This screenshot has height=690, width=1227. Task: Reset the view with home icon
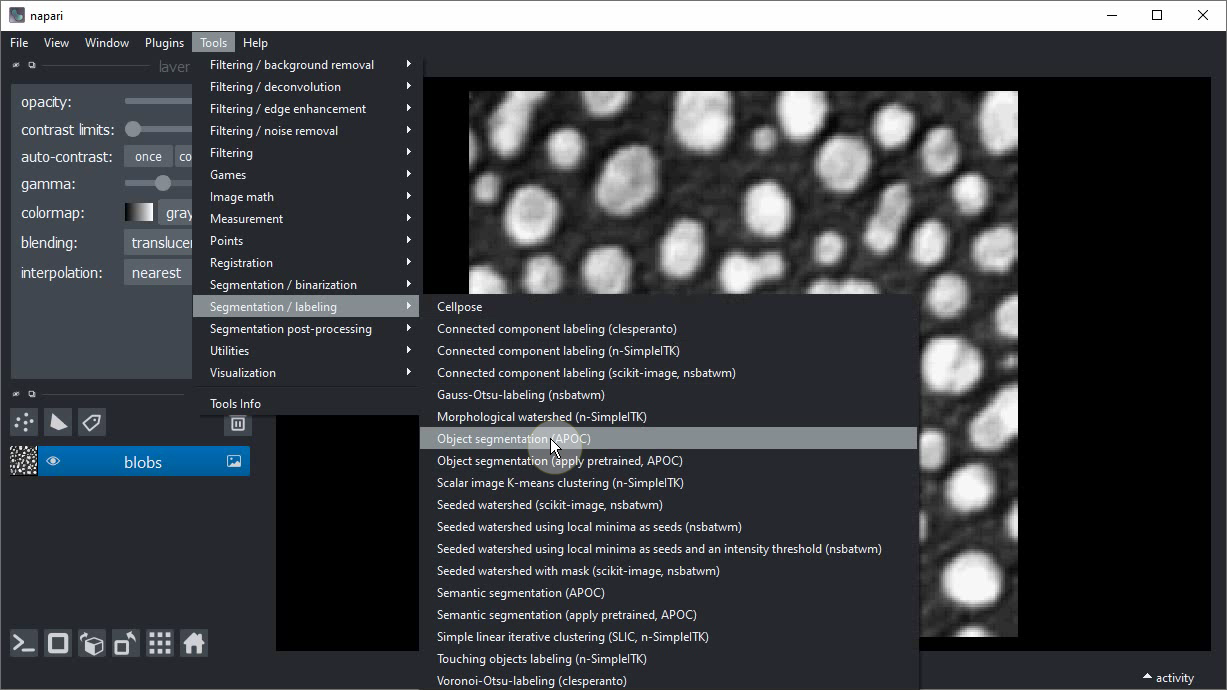194,644
